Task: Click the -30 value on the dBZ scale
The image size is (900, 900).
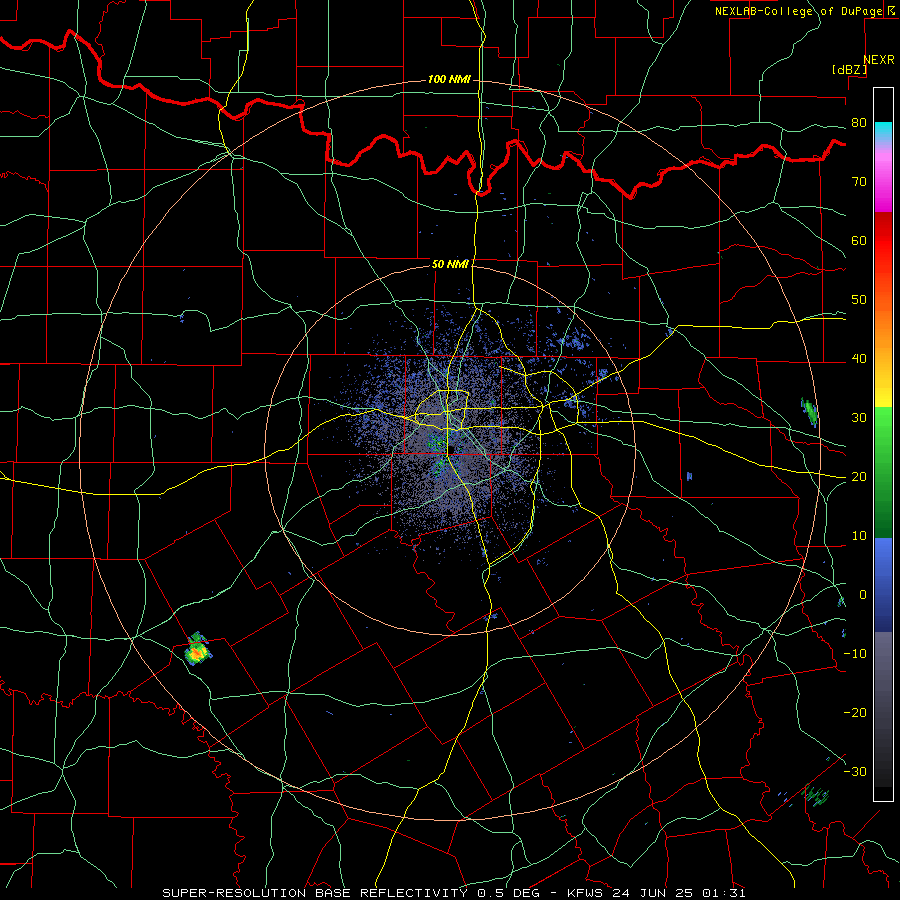Action: pos(855,771)
